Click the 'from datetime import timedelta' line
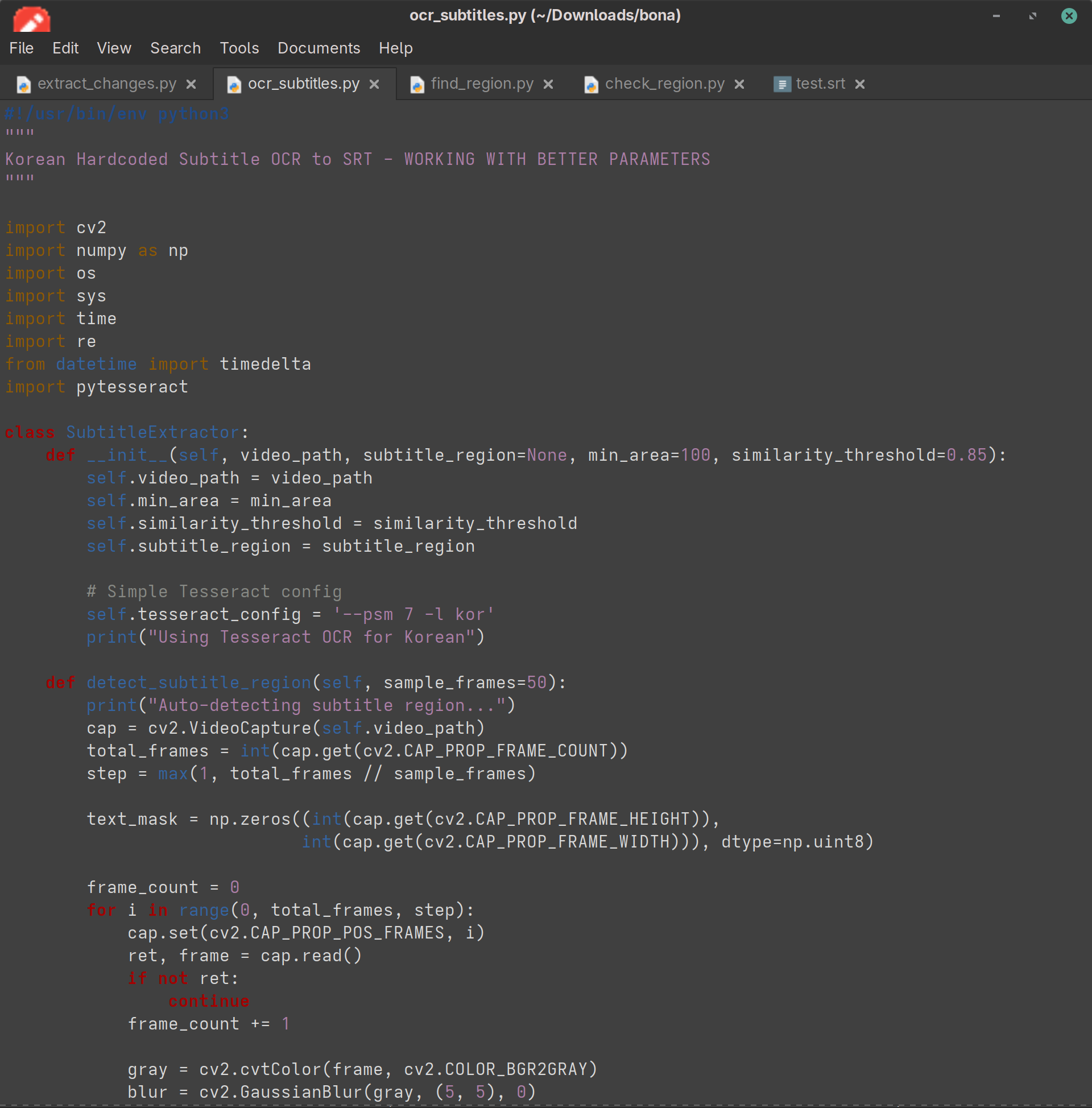 pyautogui.click(x=158, y=364)
